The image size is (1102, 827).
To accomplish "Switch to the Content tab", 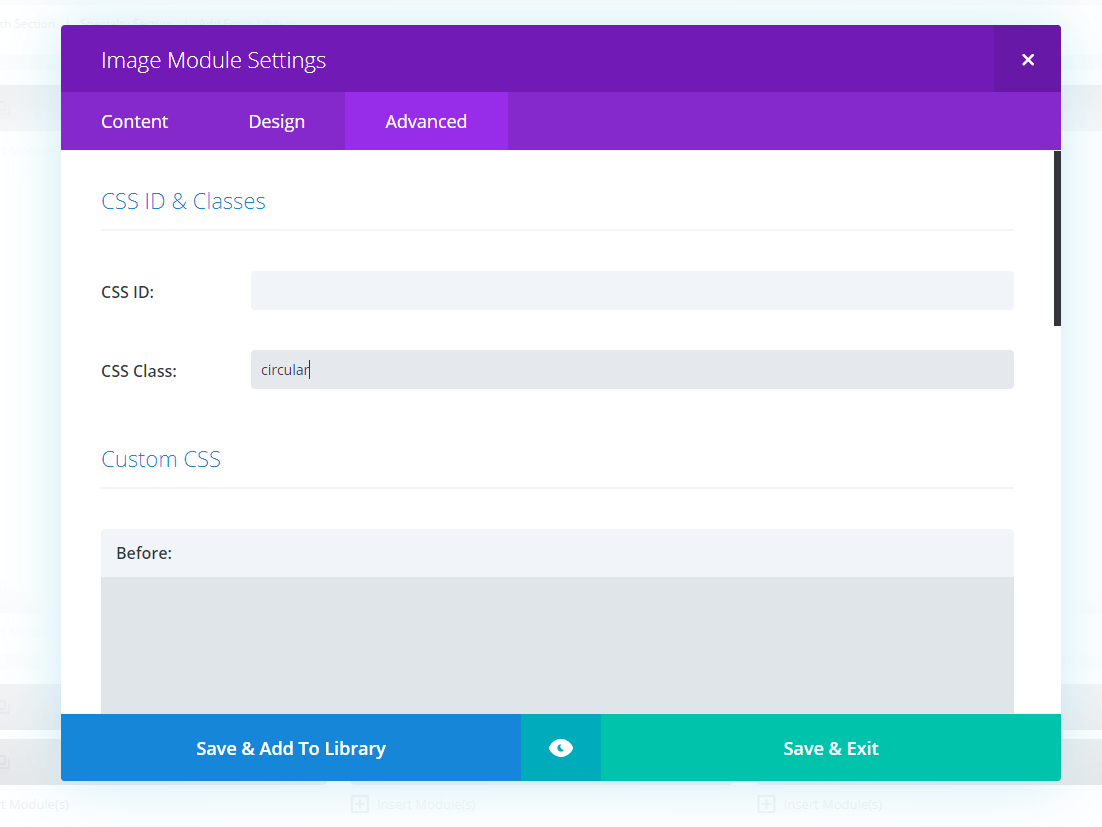I will coord(134,122).
